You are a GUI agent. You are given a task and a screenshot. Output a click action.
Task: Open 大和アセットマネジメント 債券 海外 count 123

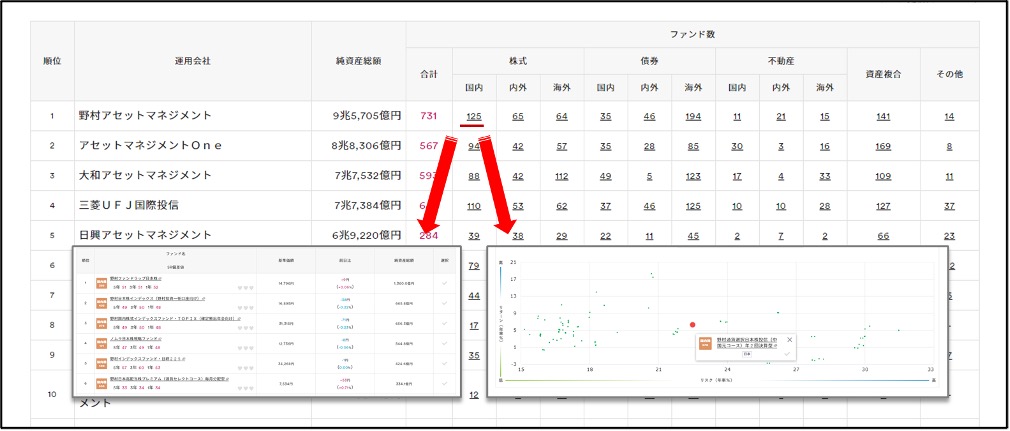coord(693,176)
